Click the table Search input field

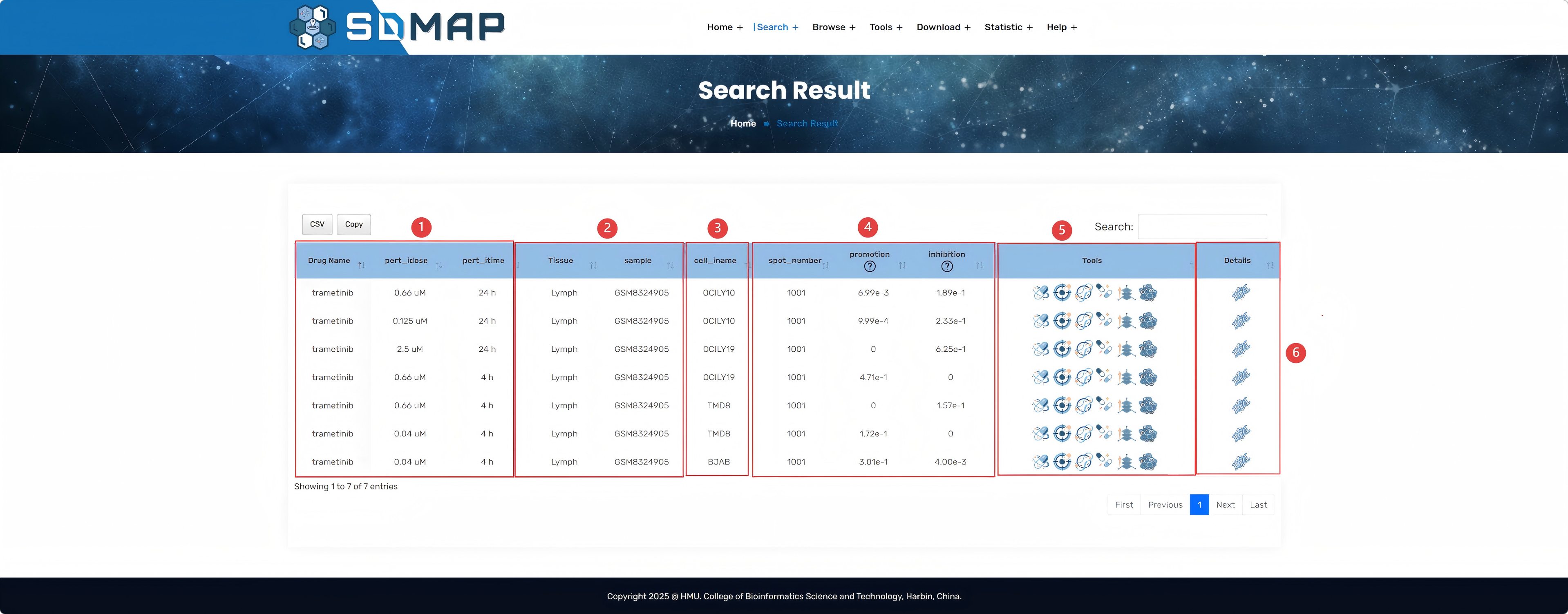coord(1202,226)
